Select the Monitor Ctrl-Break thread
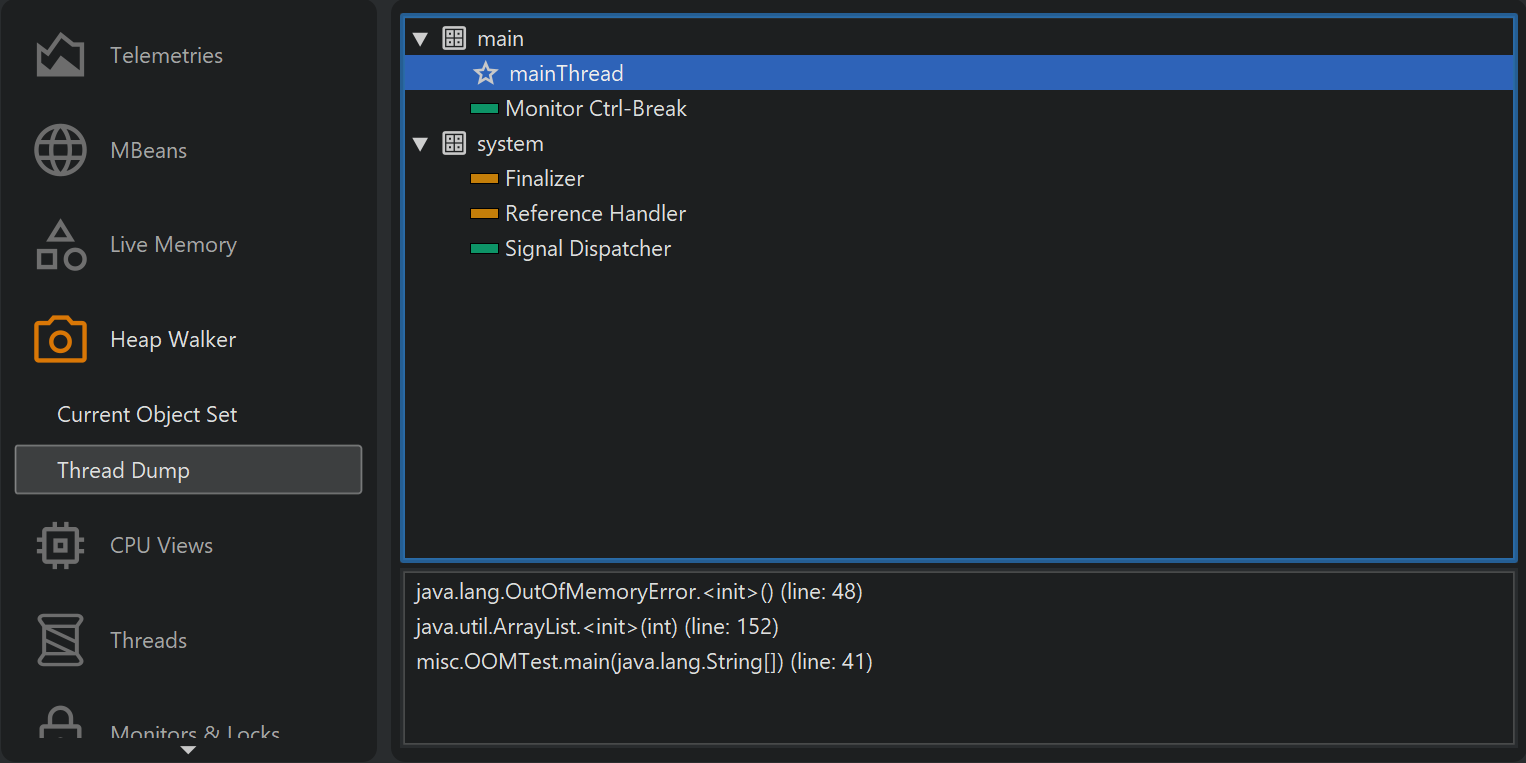The height and width of the screenshot is (763, 1526). pos(595,109)
